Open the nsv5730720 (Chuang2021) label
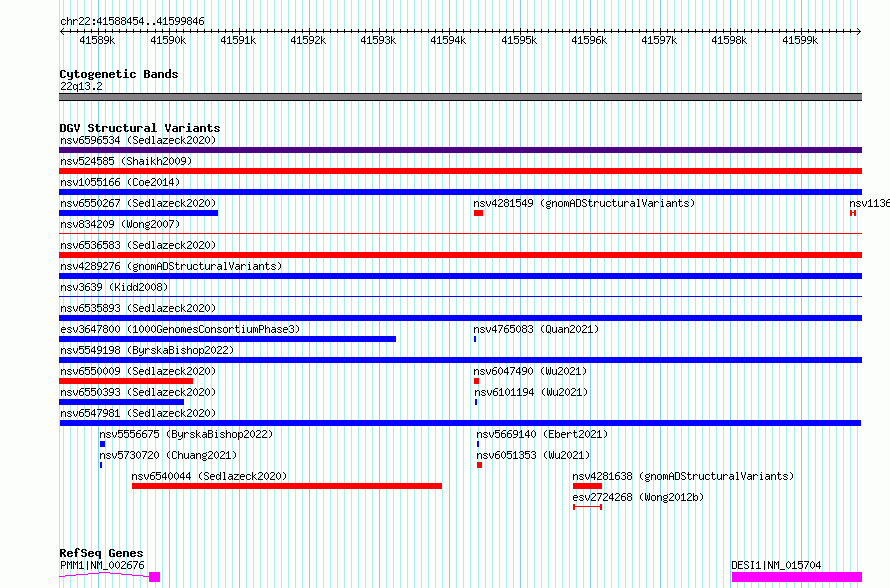 (x=168, y=455)
